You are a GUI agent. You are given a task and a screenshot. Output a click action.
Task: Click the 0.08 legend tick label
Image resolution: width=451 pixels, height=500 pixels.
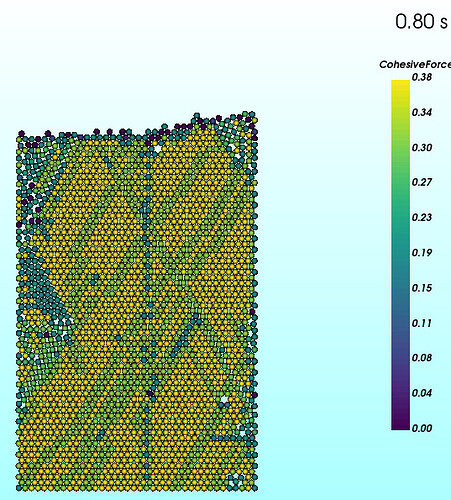(422, 358)
